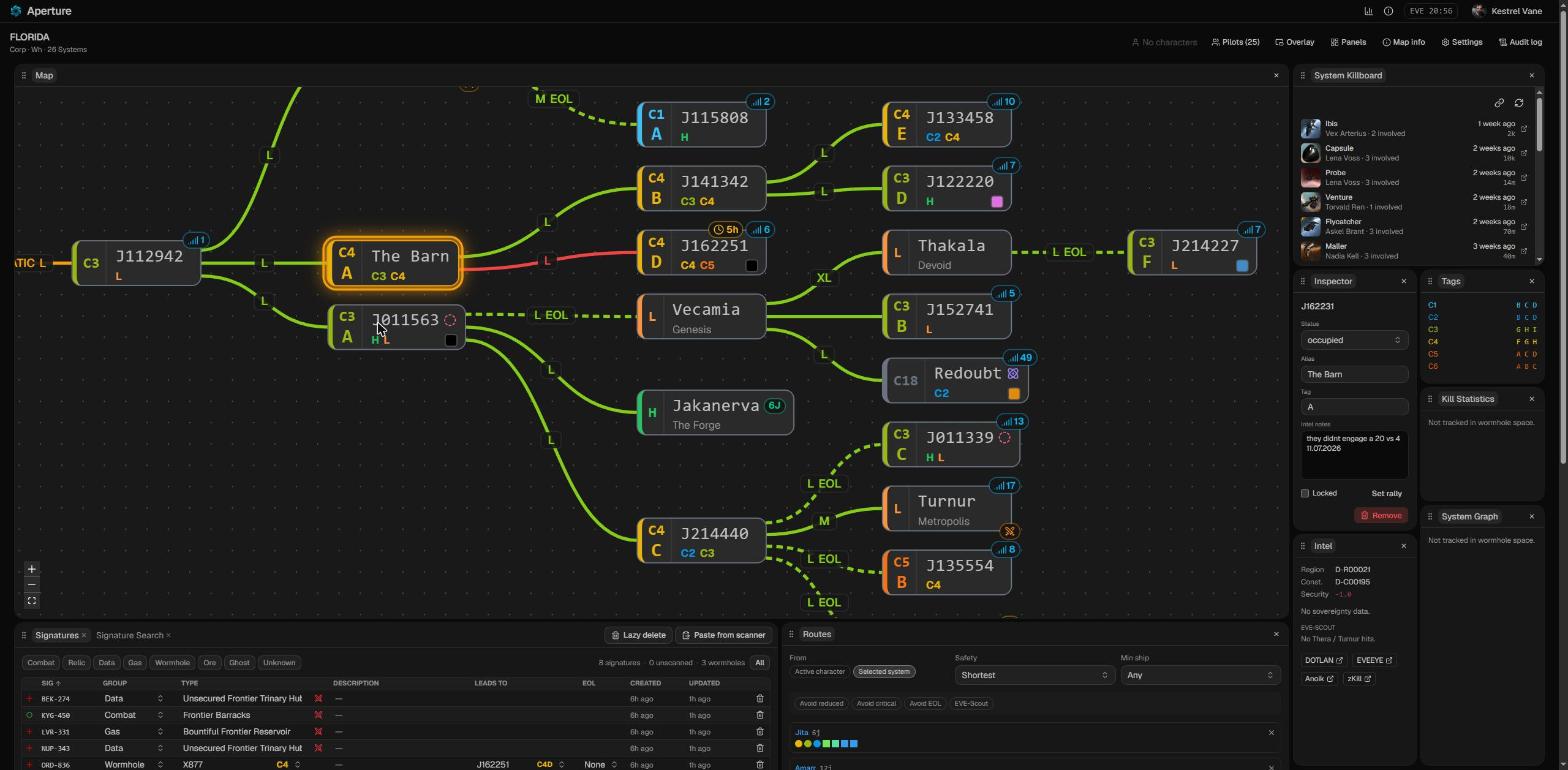Image resolution: width=1568 pixels, height=770 pixels.
Task: Fit map to view with fullscreen icon
Action: [31, 601]
